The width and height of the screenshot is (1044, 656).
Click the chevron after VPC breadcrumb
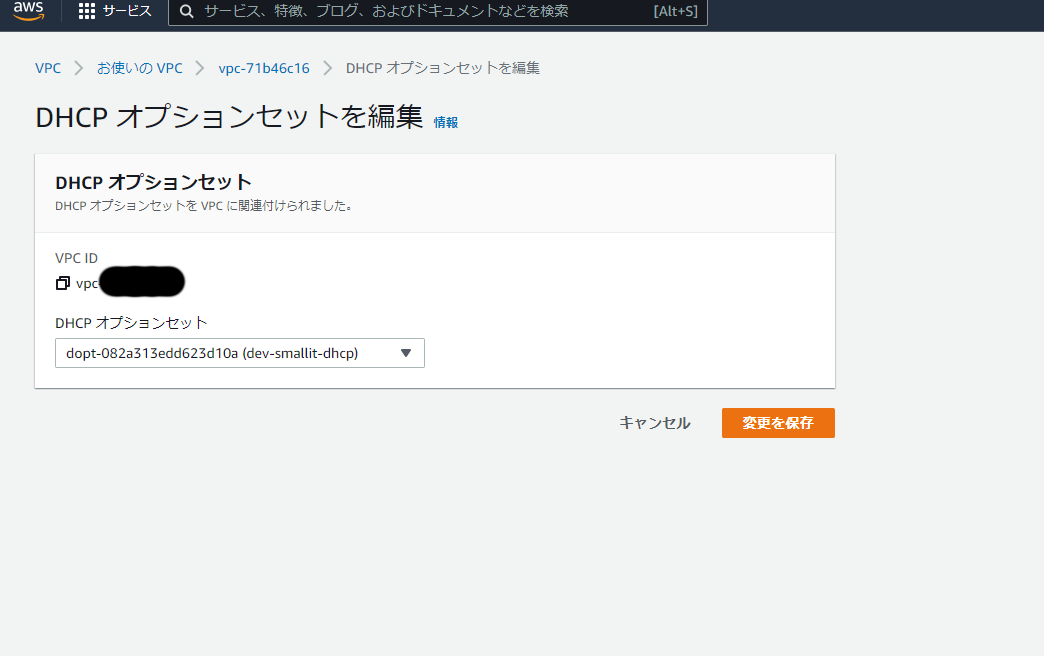pos(79,68)
